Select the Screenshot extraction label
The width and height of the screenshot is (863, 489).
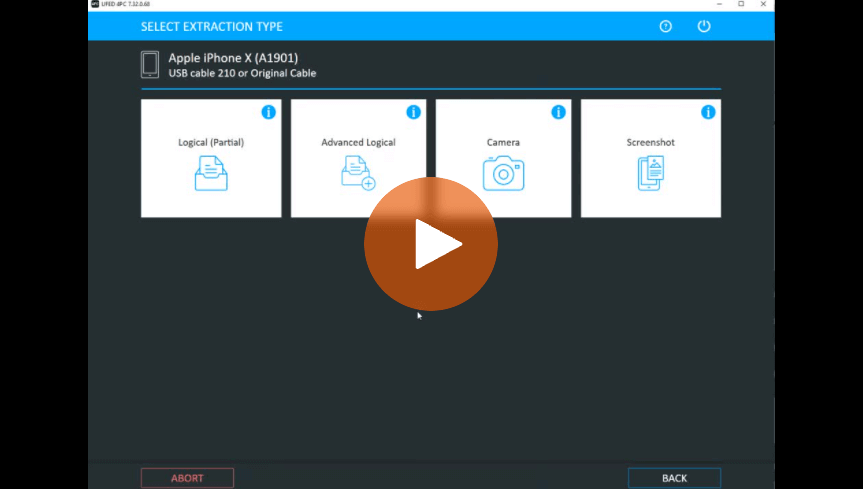pos(650,142)
